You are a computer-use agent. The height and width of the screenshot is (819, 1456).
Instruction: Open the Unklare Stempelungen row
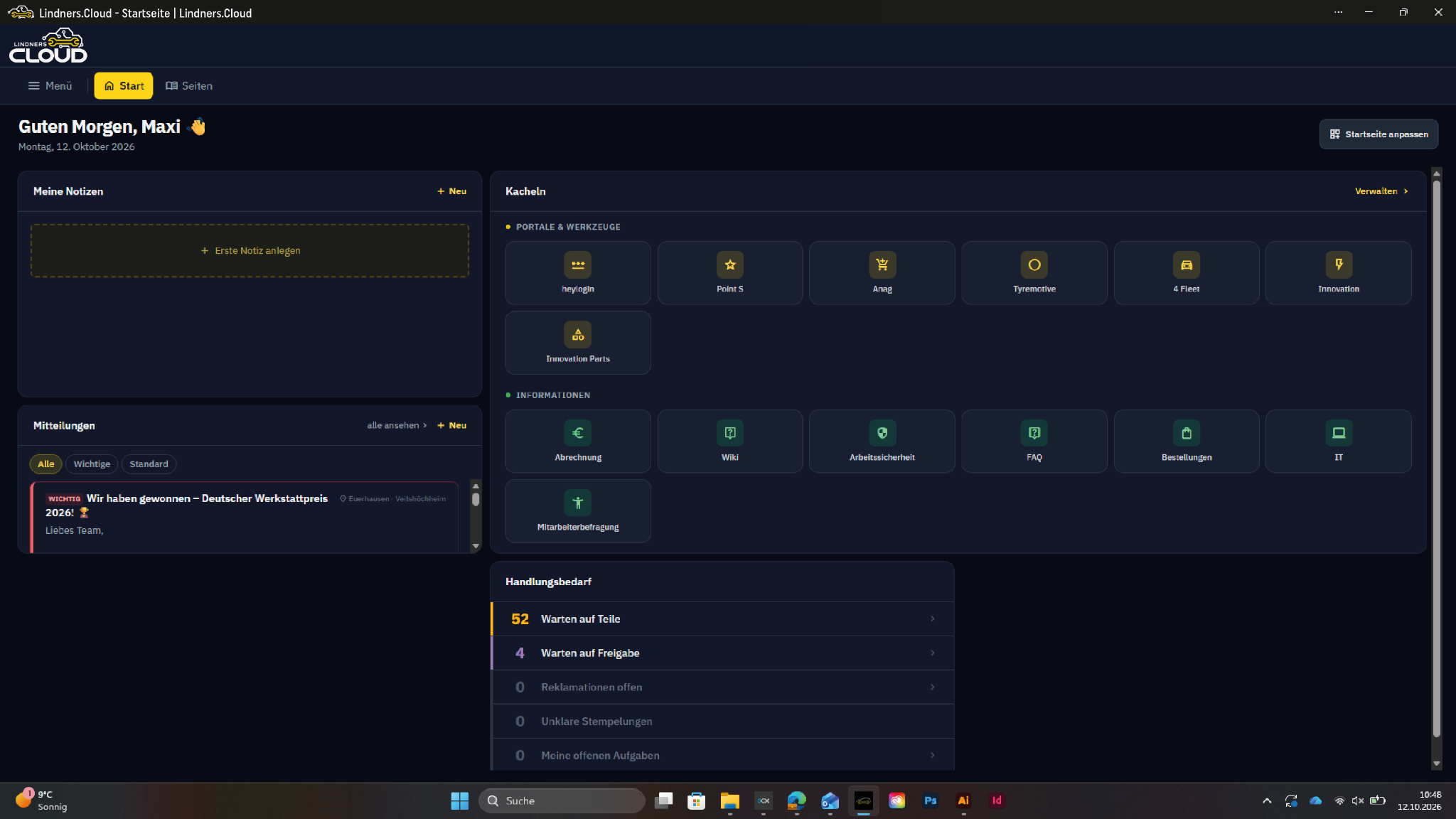722,721
